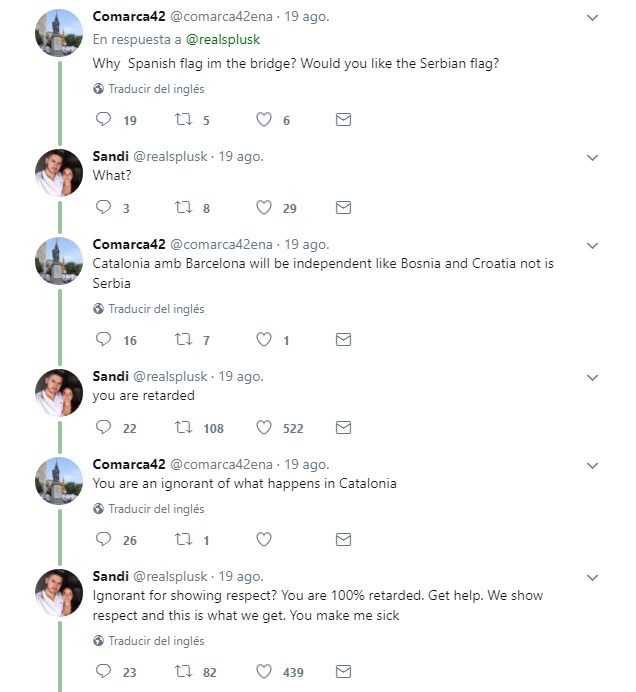Send the Catalonia independence tweet by direct message
The image size is (636, 692).
343,340
